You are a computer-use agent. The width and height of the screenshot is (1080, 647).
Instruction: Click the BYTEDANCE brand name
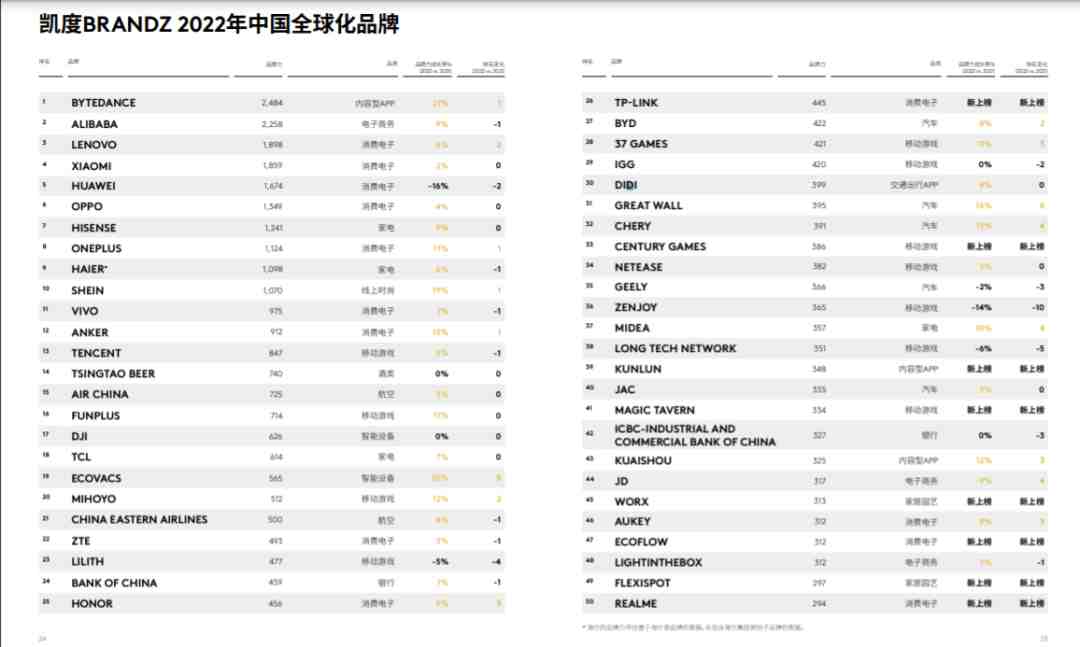tap(103, 103)
